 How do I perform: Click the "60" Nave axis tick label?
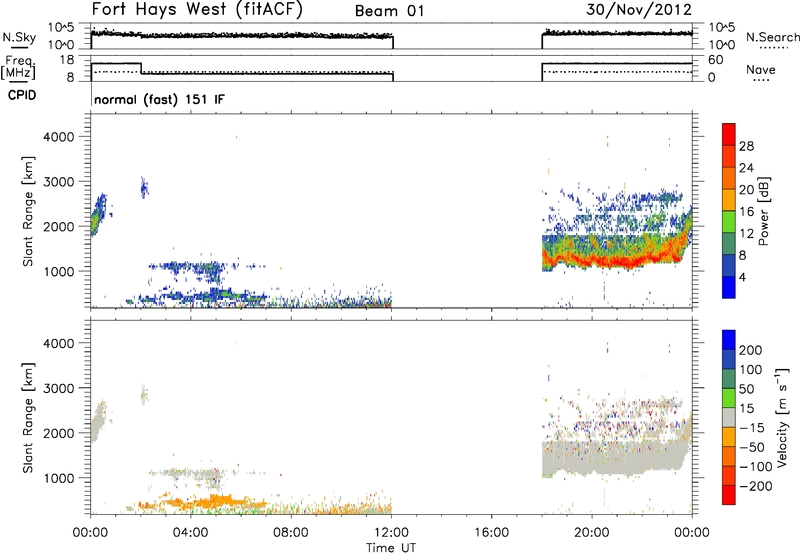[716, 60]
